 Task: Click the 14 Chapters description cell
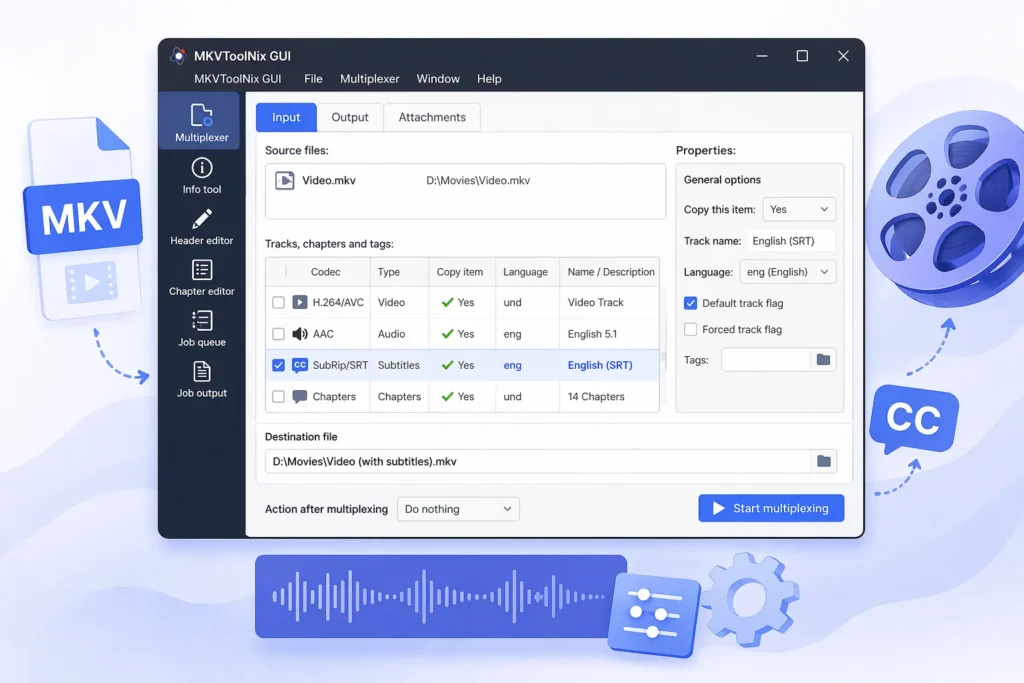click(596, 396)
